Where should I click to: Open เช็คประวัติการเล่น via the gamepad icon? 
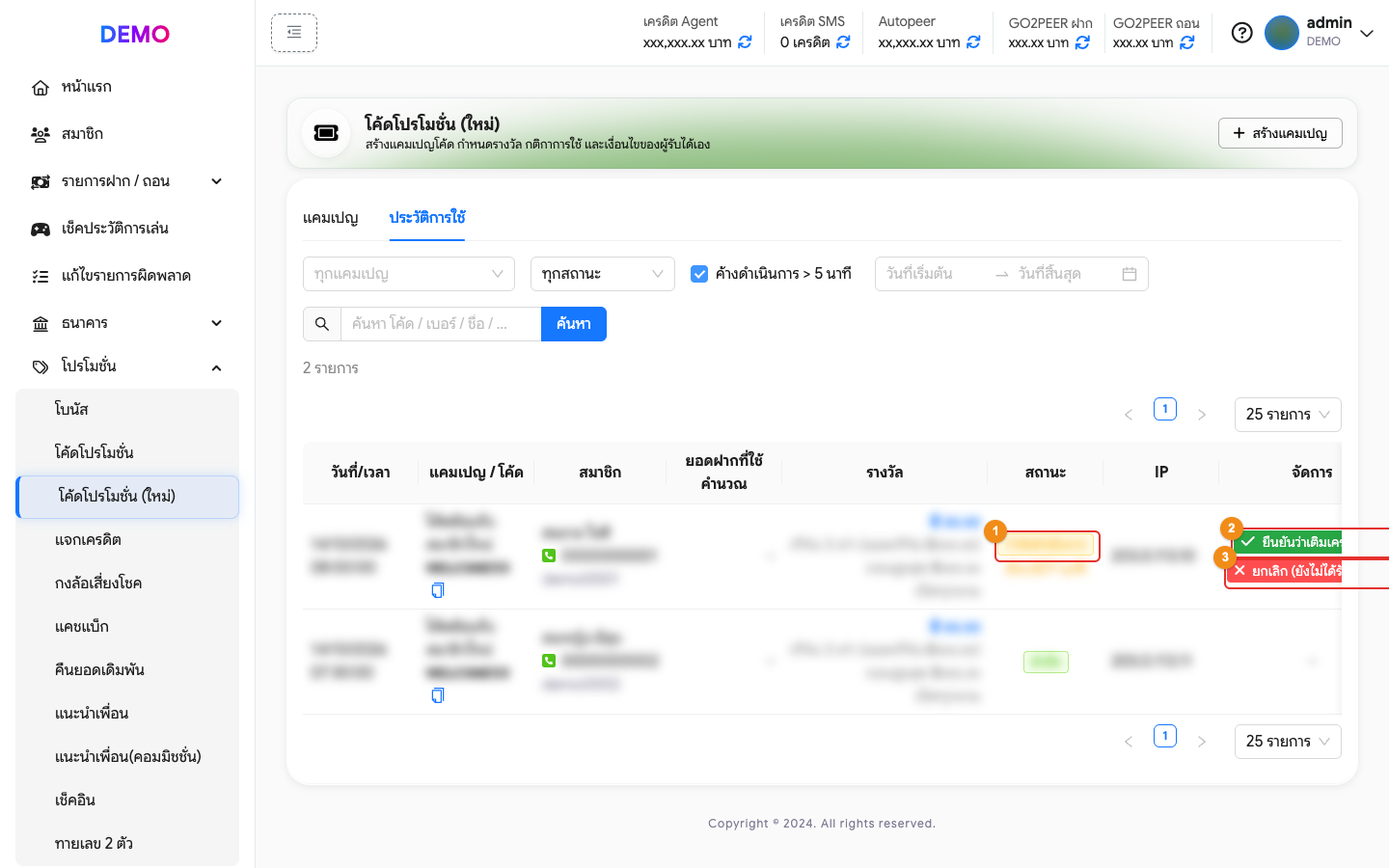tap(41, 230)
